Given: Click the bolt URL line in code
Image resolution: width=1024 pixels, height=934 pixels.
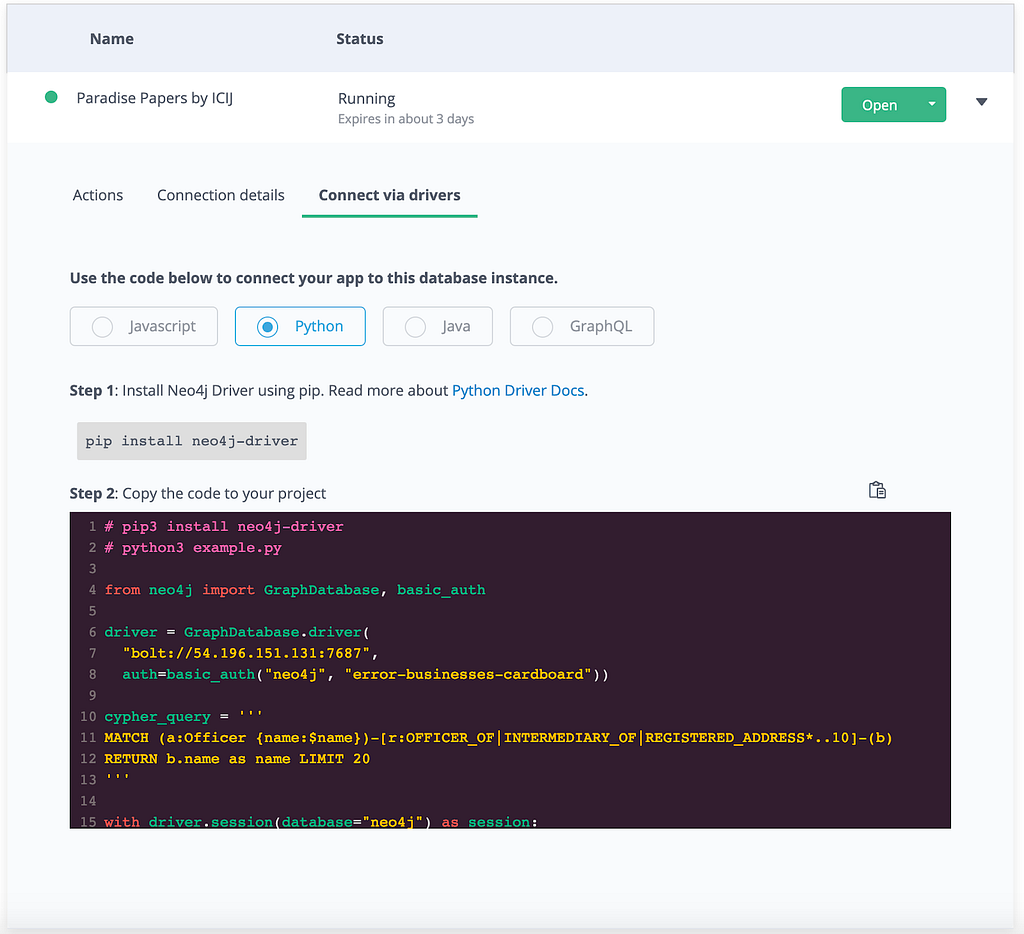Looking at the screenshot, I should pyautogui.click(x=250, y=653).
